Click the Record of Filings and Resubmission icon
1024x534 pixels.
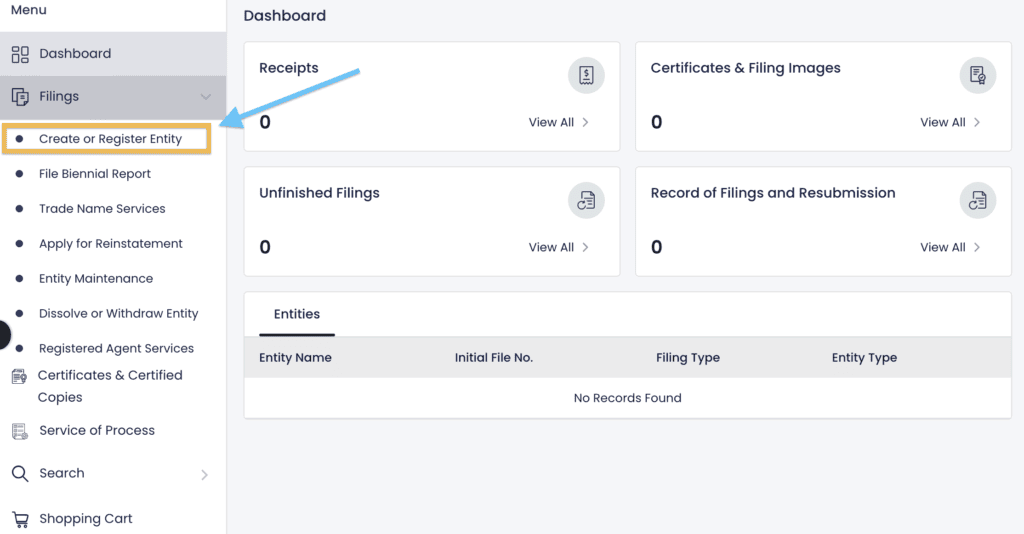pyautogui.click(x=977, y=200)
